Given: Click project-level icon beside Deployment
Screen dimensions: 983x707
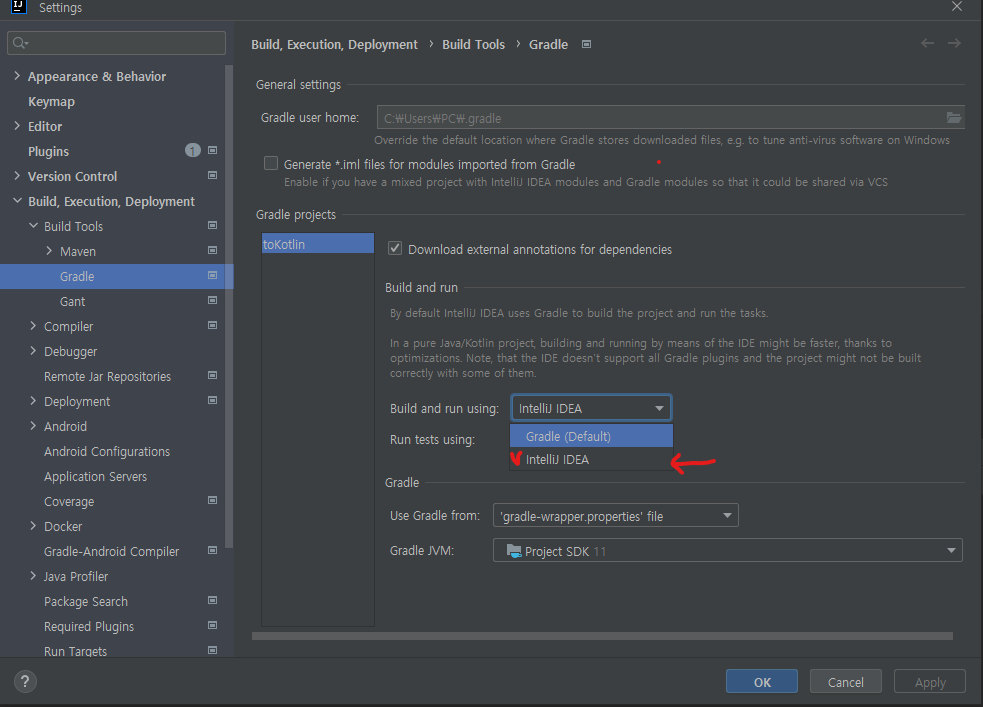Looking at the screenshot, I should (213, 401).
